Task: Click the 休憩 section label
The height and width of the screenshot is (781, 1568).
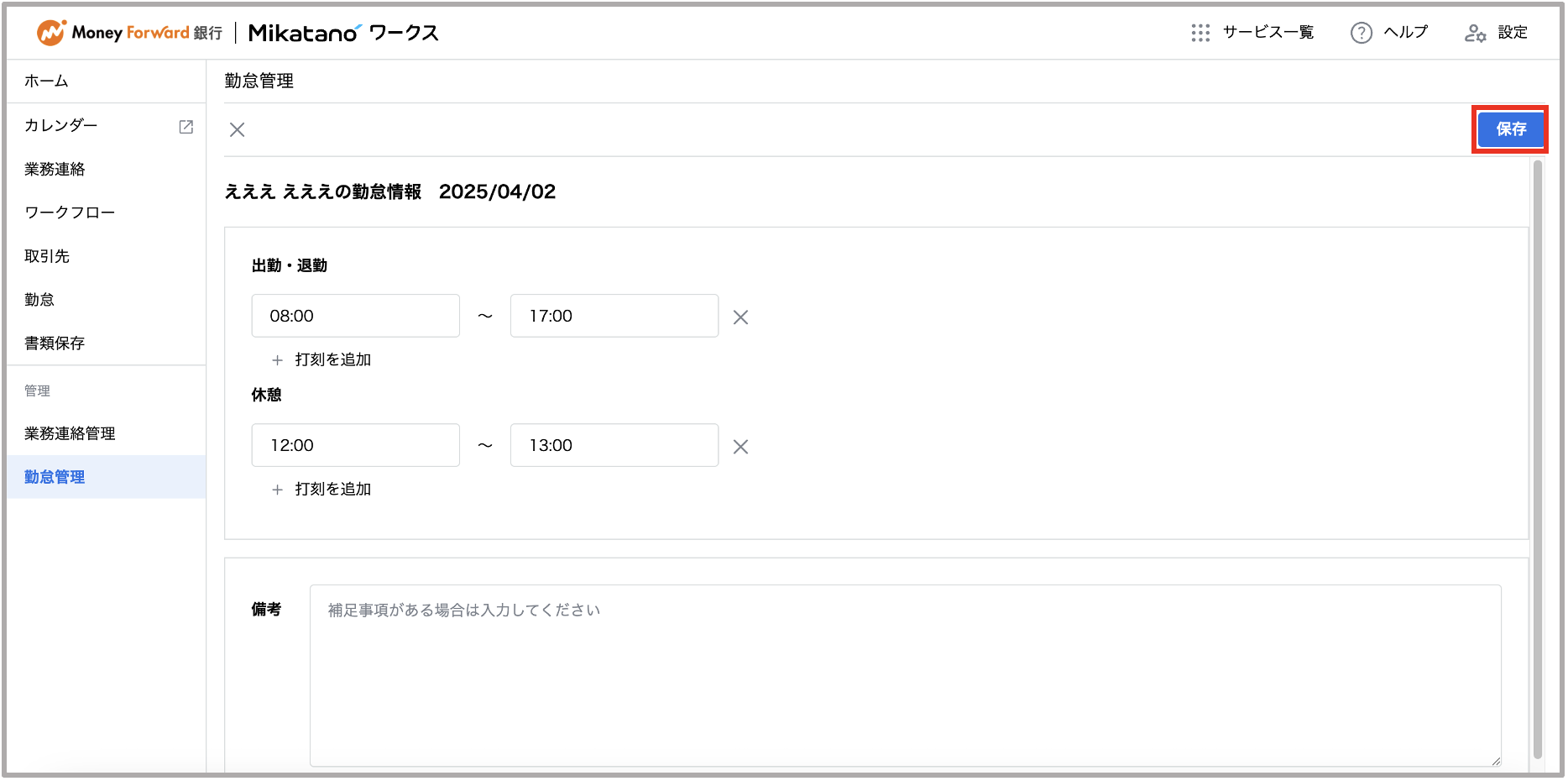Action: 267,395
